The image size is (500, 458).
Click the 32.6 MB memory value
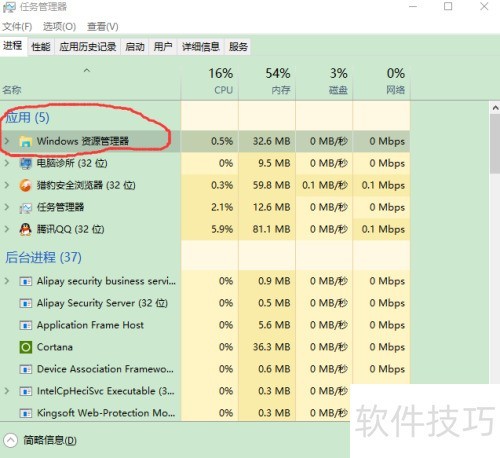pos(271,141)
